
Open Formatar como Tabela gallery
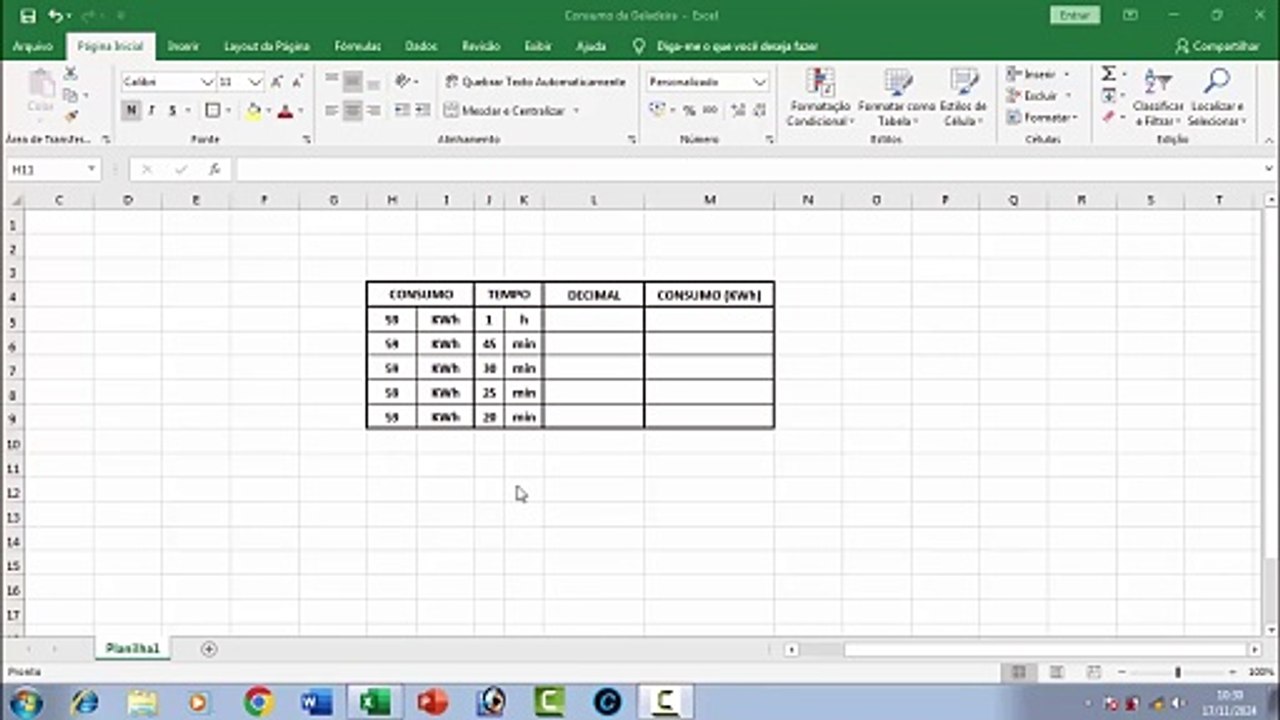coord(897,97)
